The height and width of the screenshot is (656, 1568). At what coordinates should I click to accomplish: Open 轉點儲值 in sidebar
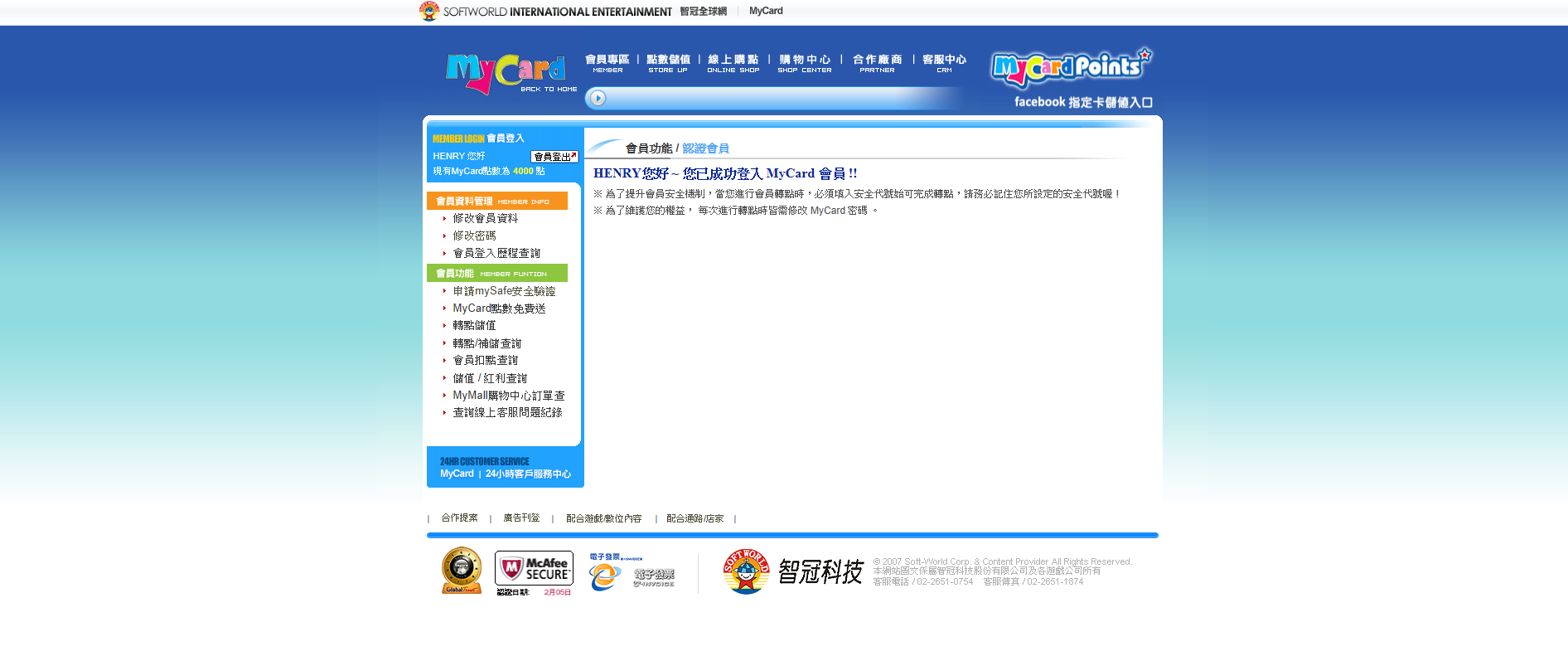pos(474,326)
